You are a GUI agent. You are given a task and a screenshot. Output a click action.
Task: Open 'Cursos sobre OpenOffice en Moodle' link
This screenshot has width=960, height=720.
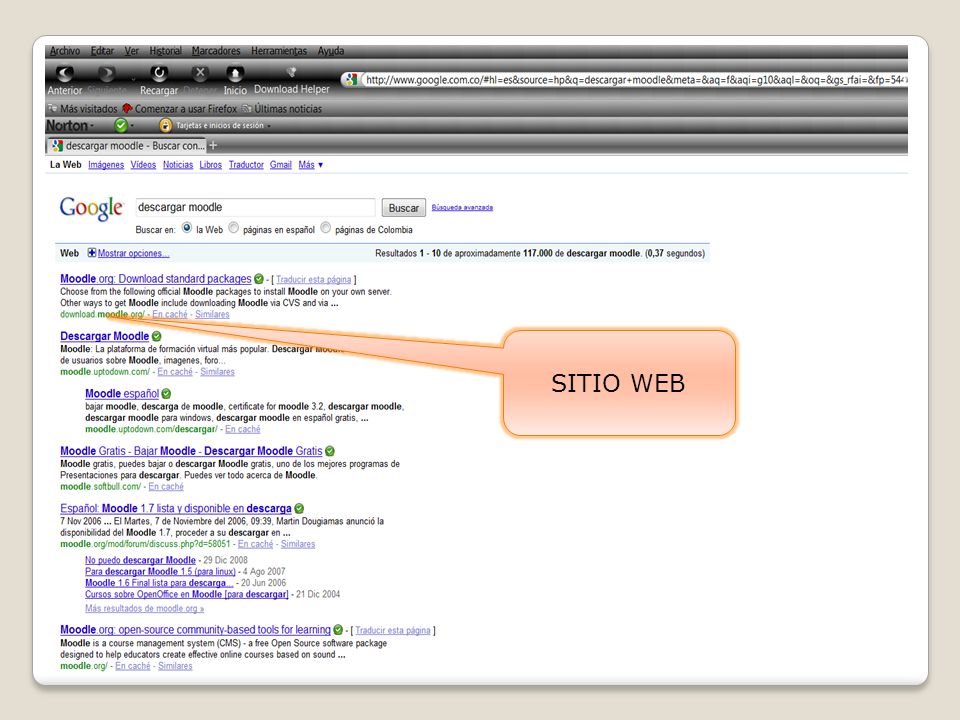point(187,594)
